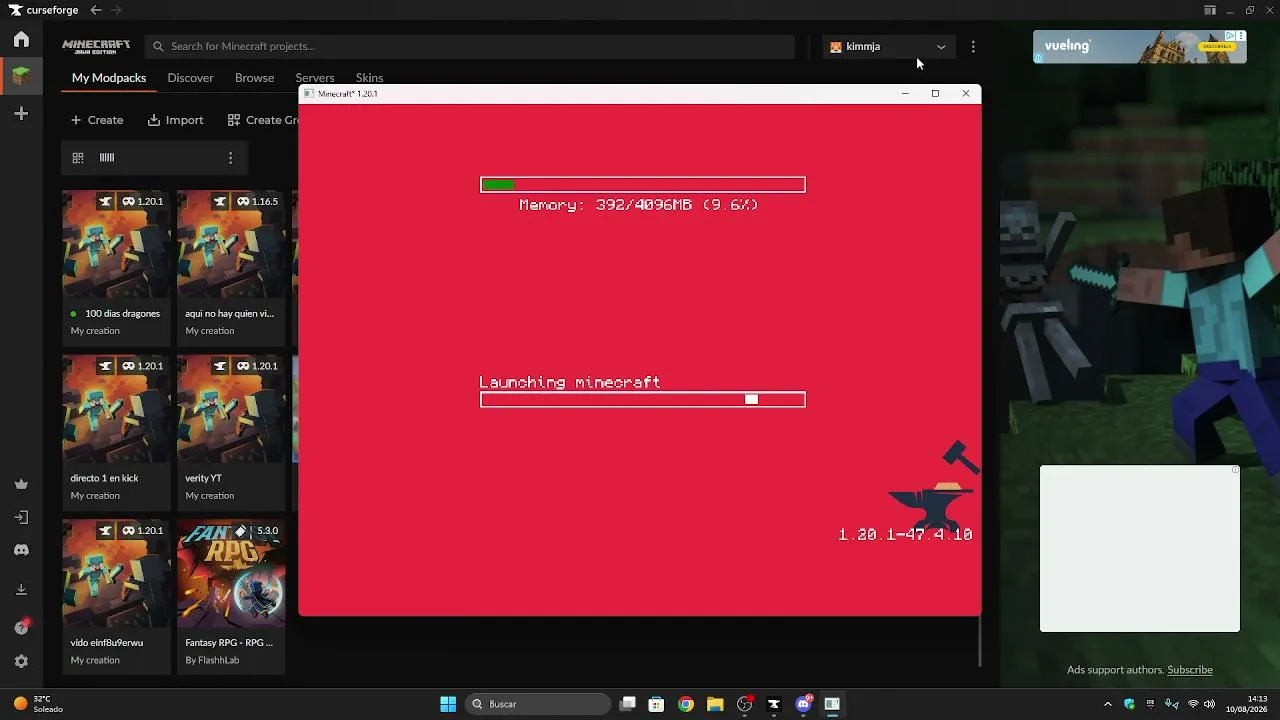Show hidden system tray icons

pyautogui.click(x=1107, y=704)
